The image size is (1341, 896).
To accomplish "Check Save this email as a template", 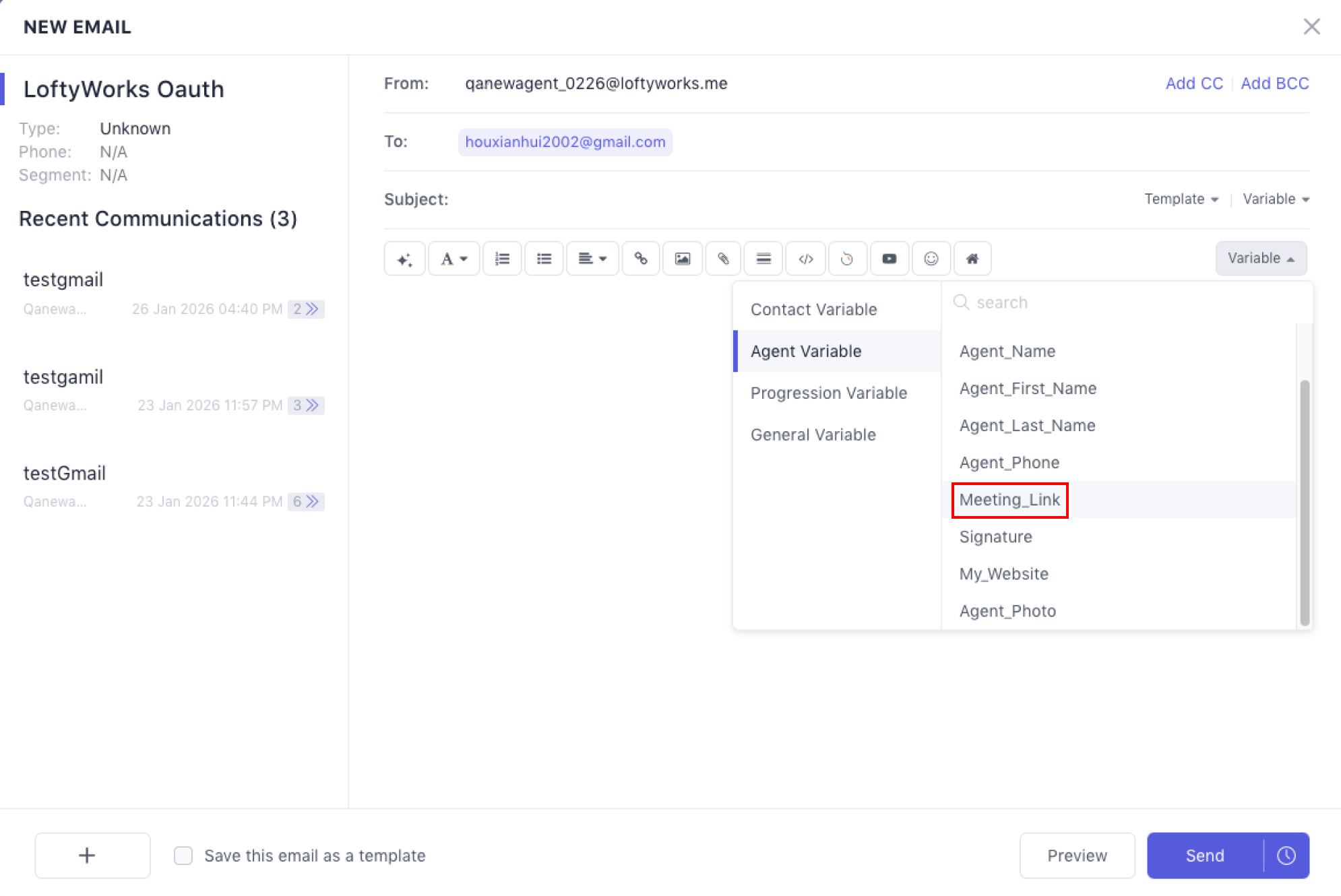I will (x=183, y=856).
